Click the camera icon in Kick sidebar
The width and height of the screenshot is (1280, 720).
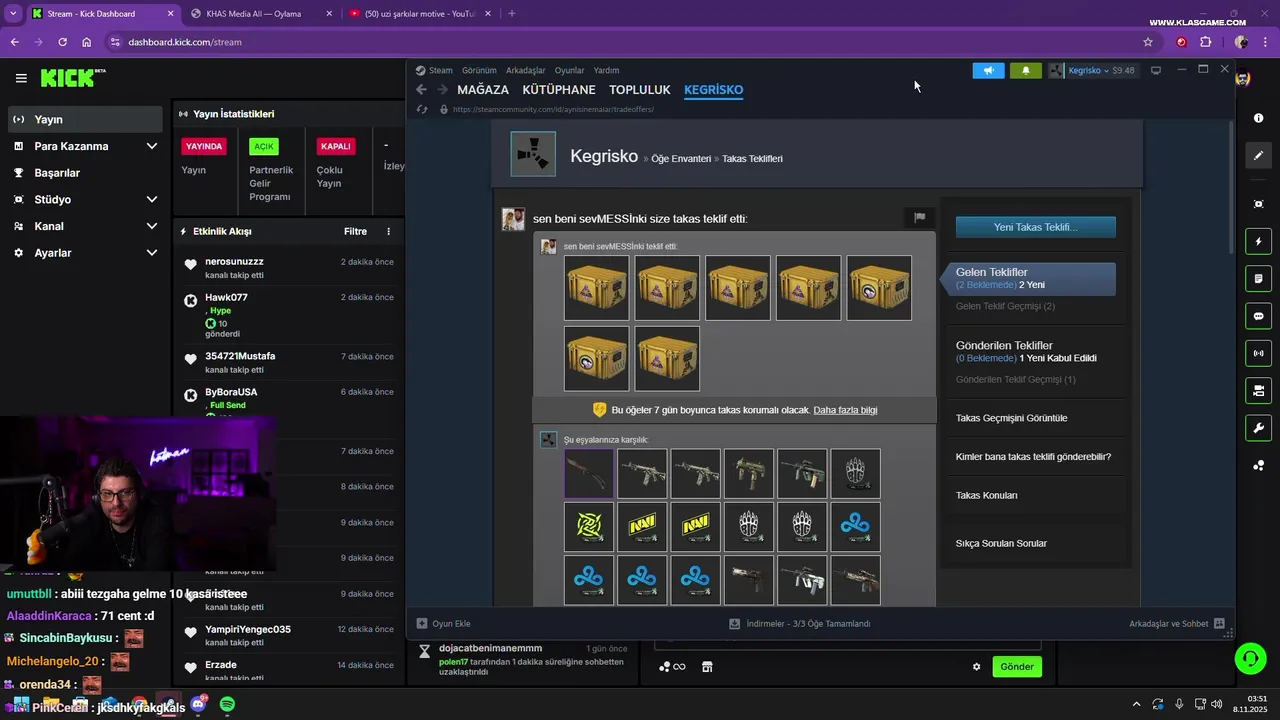pyautogui.click(x=1258, y=390)
